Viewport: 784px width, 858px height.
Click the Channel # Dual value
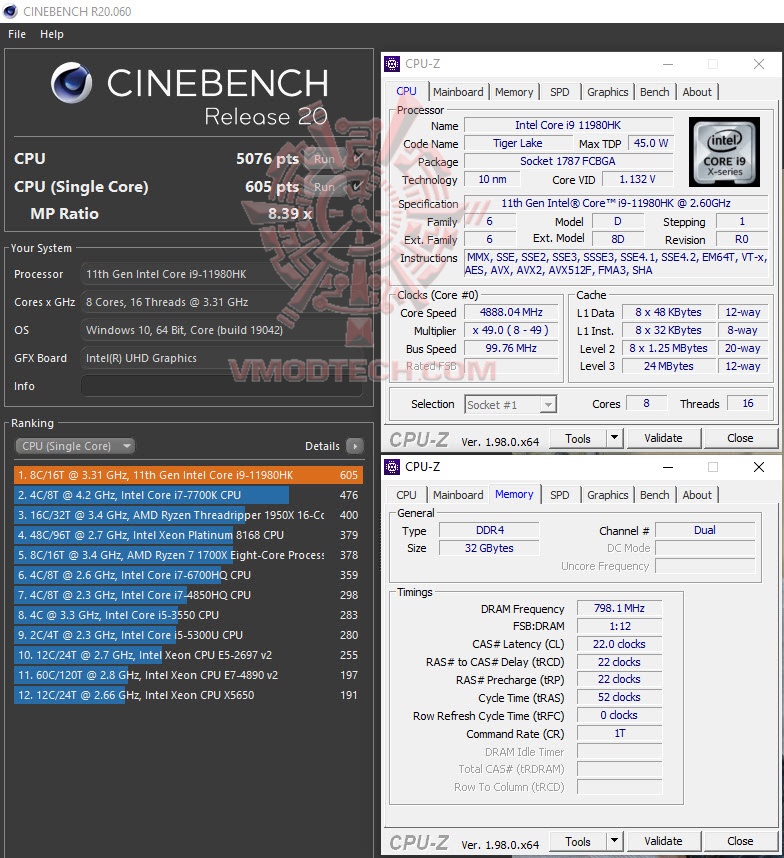pos(705,530)
